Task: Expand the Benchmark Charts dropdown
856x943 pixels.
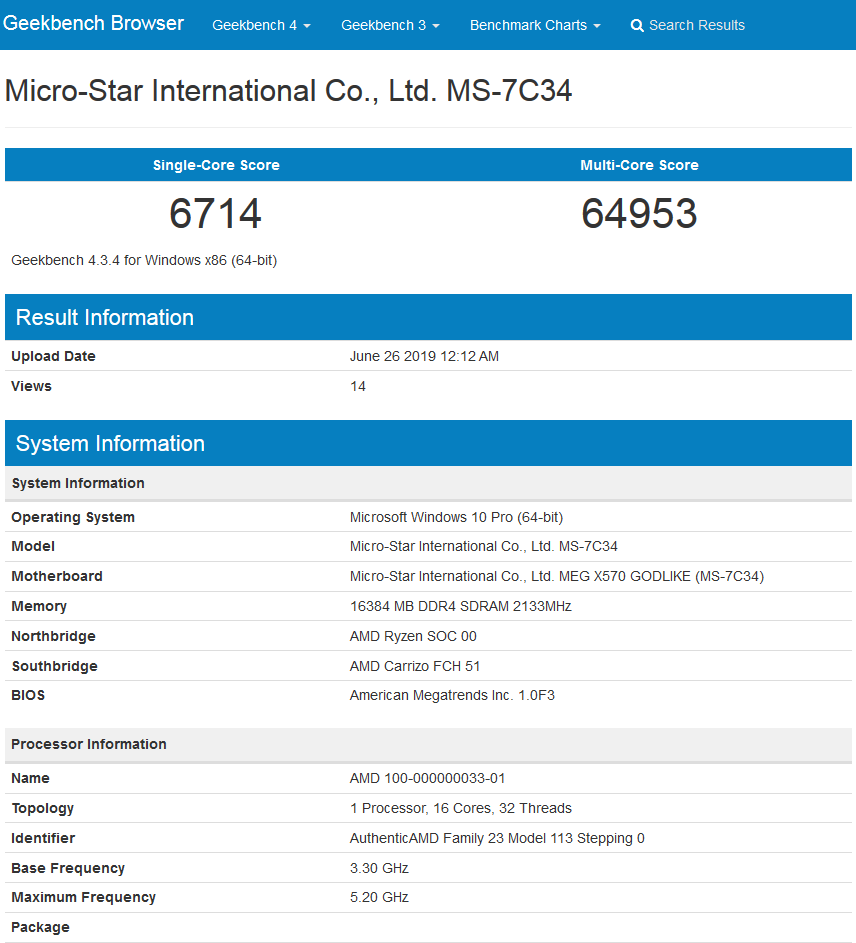Action: tap(529, 25)
